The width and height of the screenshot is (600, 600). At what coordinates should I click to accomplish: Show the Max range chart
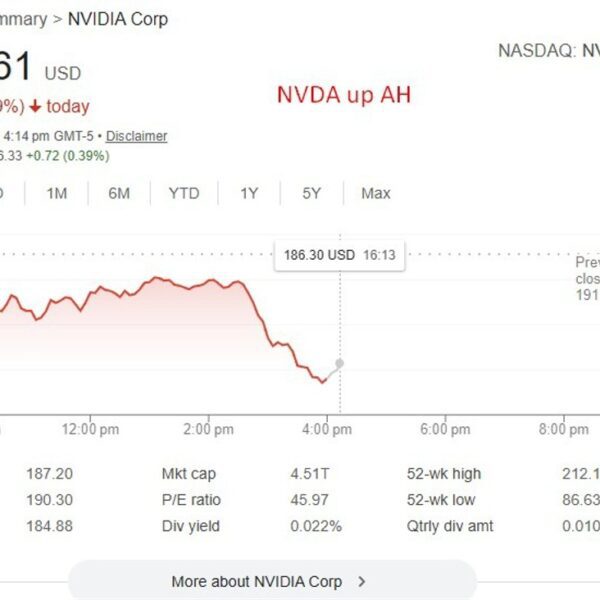(x=376, y=193)
